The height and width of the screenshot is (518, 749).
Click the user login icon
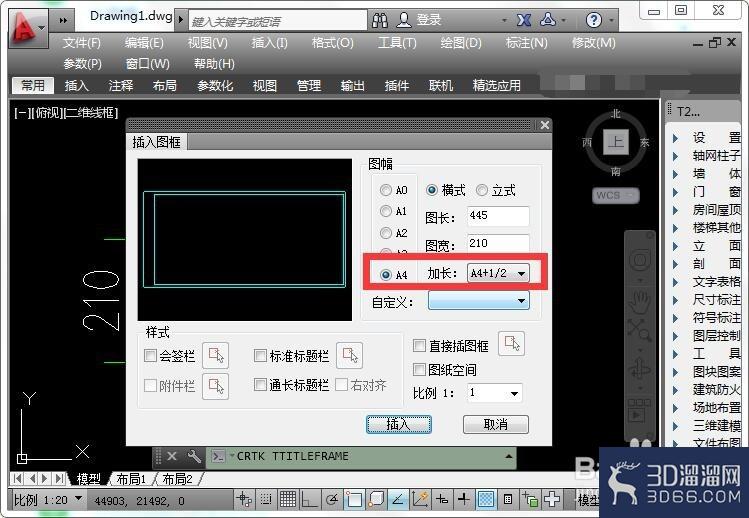(404, 20)
